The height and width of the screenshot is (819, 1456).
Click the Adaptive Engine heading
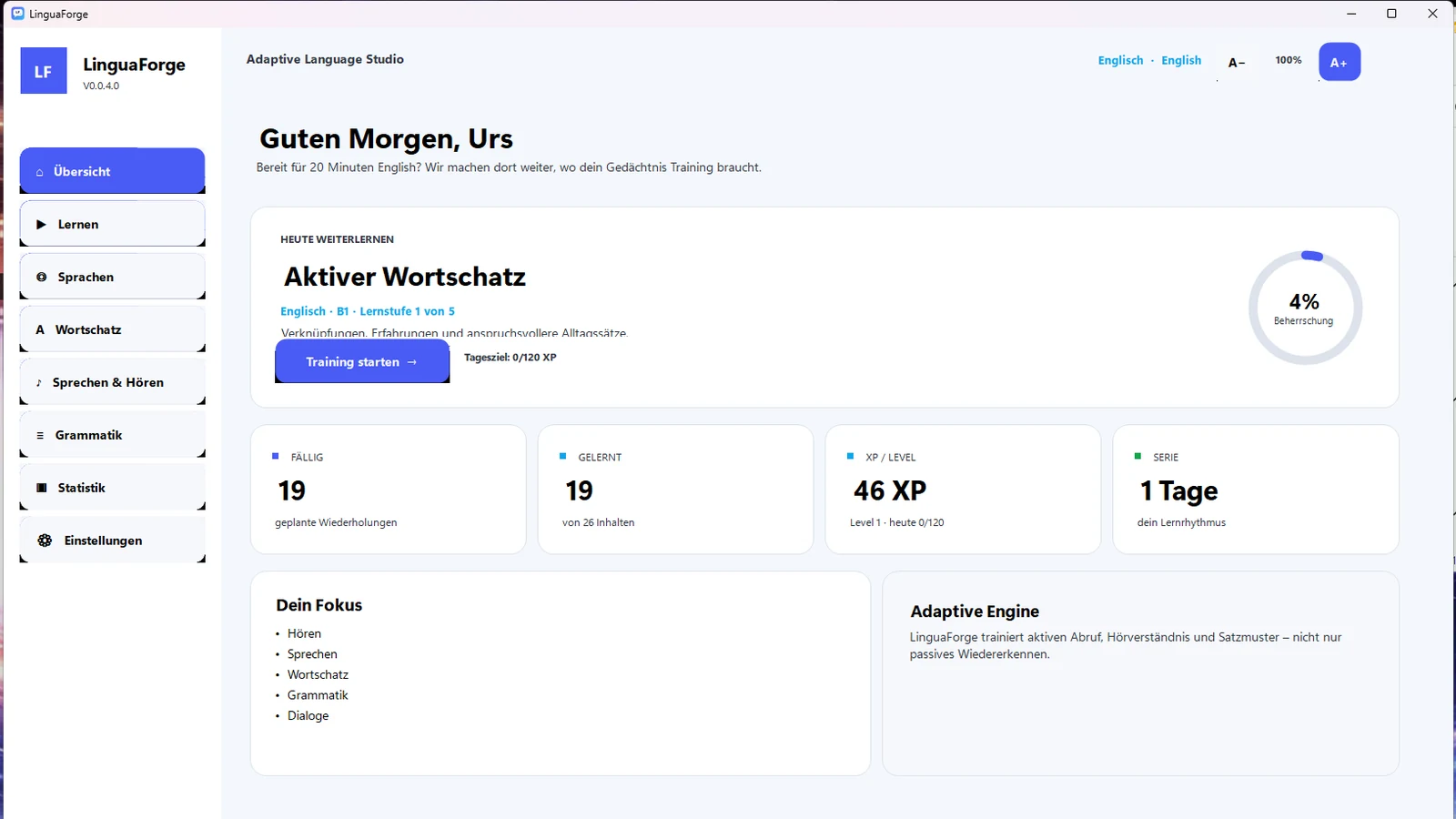point(975,612)
